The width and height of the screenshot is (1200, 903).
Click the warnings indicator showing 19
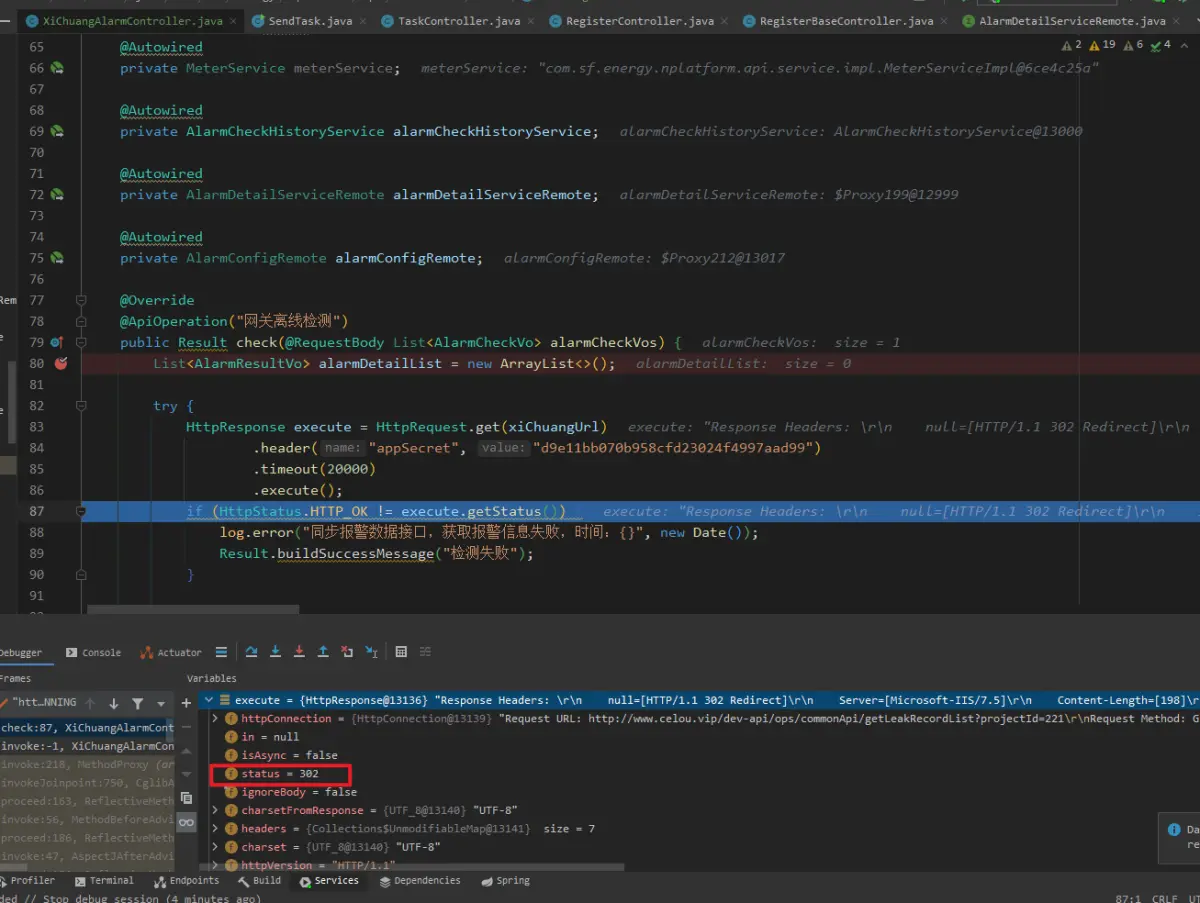1102,45
